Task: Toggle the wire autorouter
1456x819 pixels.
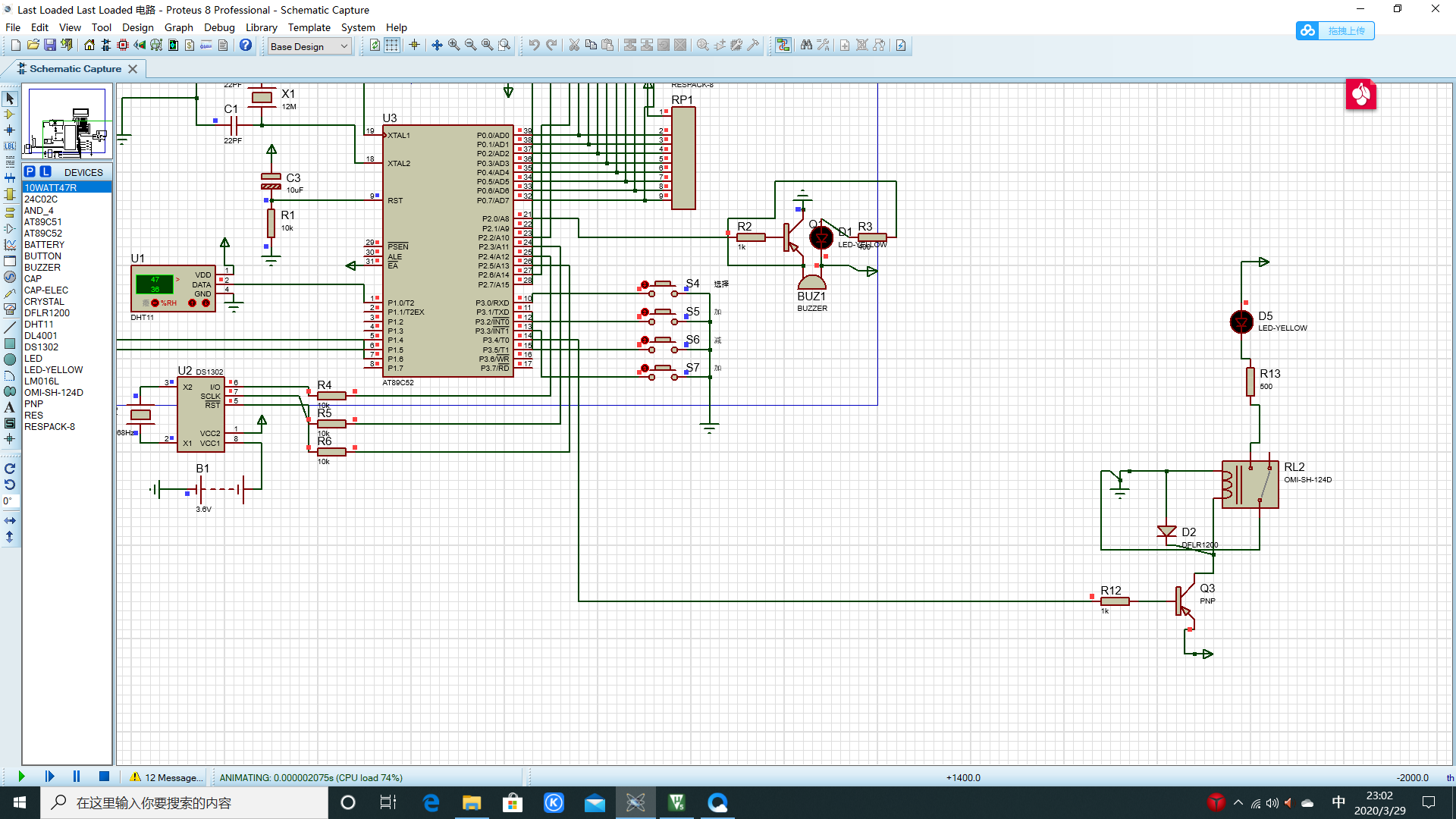Action: (x=783, y=45)
